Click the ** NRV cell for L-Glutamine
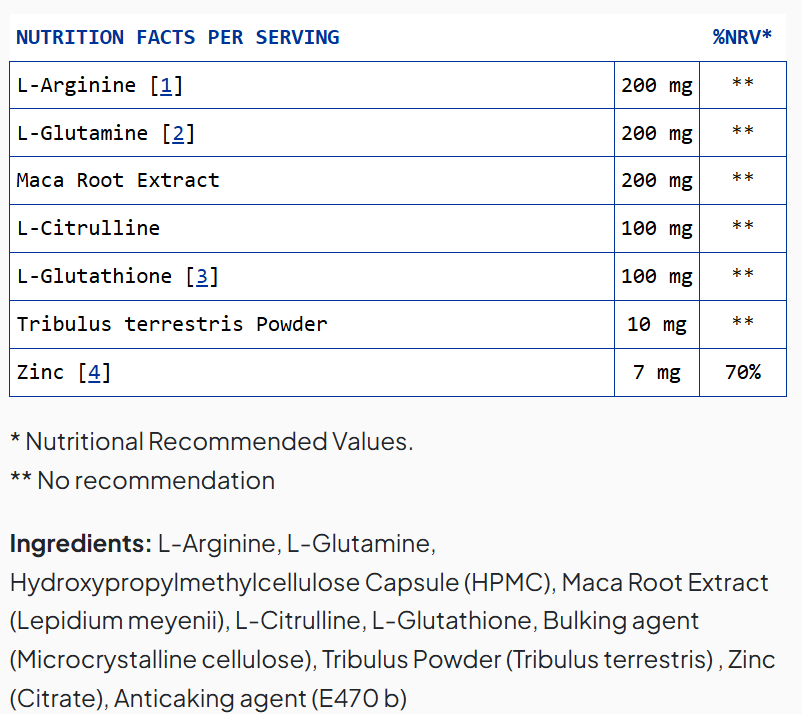The image size is (802, 714). (742, 134)
